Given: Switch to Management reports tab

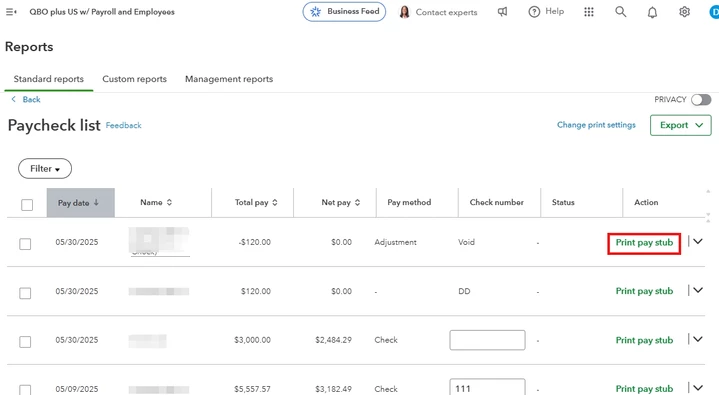Looking at the screenshot, I should point(229,79).
